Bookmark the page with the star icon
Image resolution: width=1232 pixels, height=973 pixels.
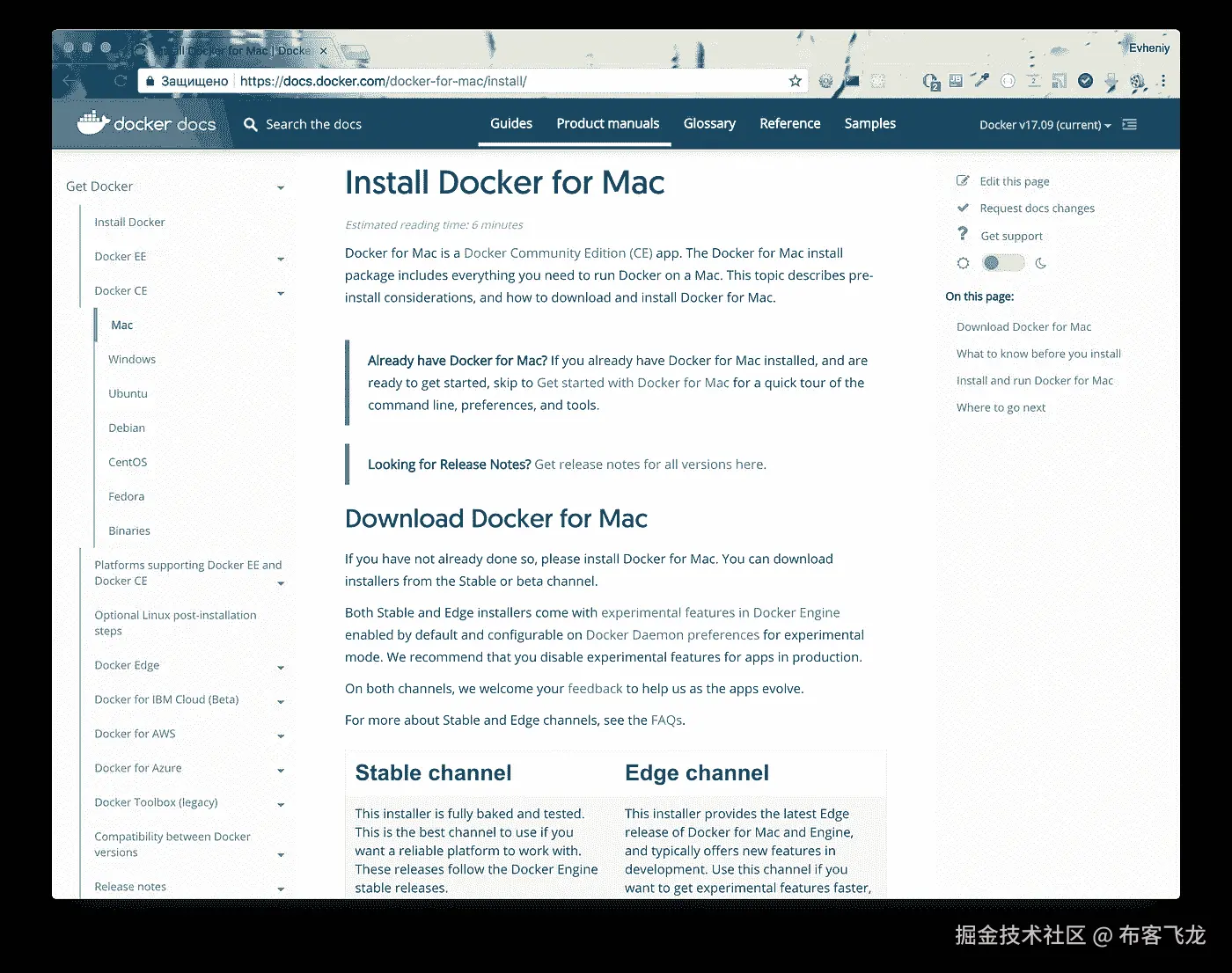pyautogui.click(x=795, y=81)
